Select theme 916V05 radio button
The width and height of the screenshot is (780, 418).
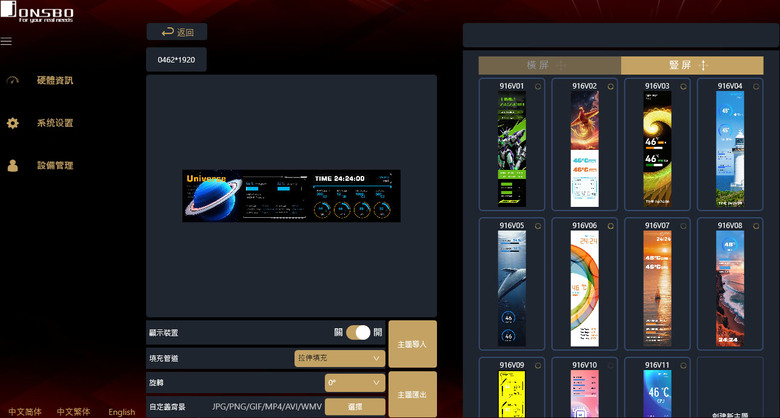point(538,225)
